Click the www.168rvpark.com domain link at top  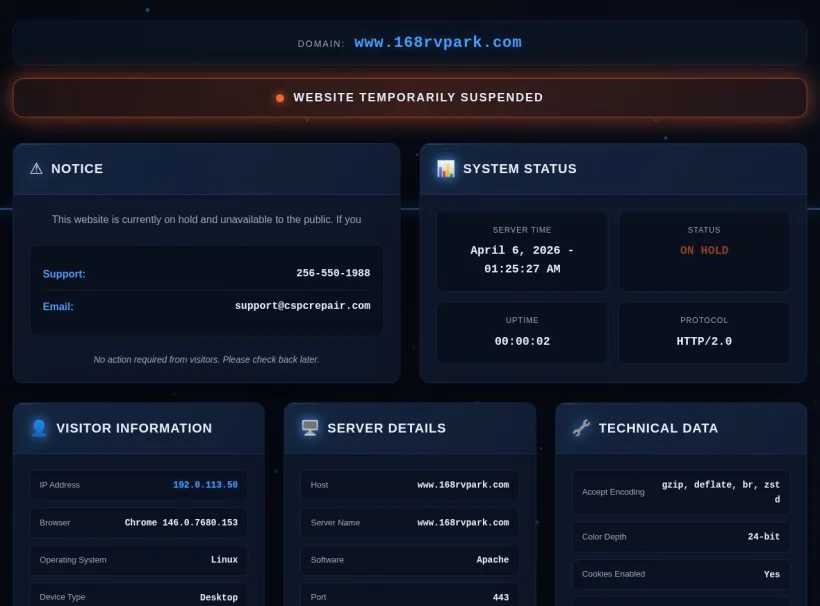click(437, 43)
